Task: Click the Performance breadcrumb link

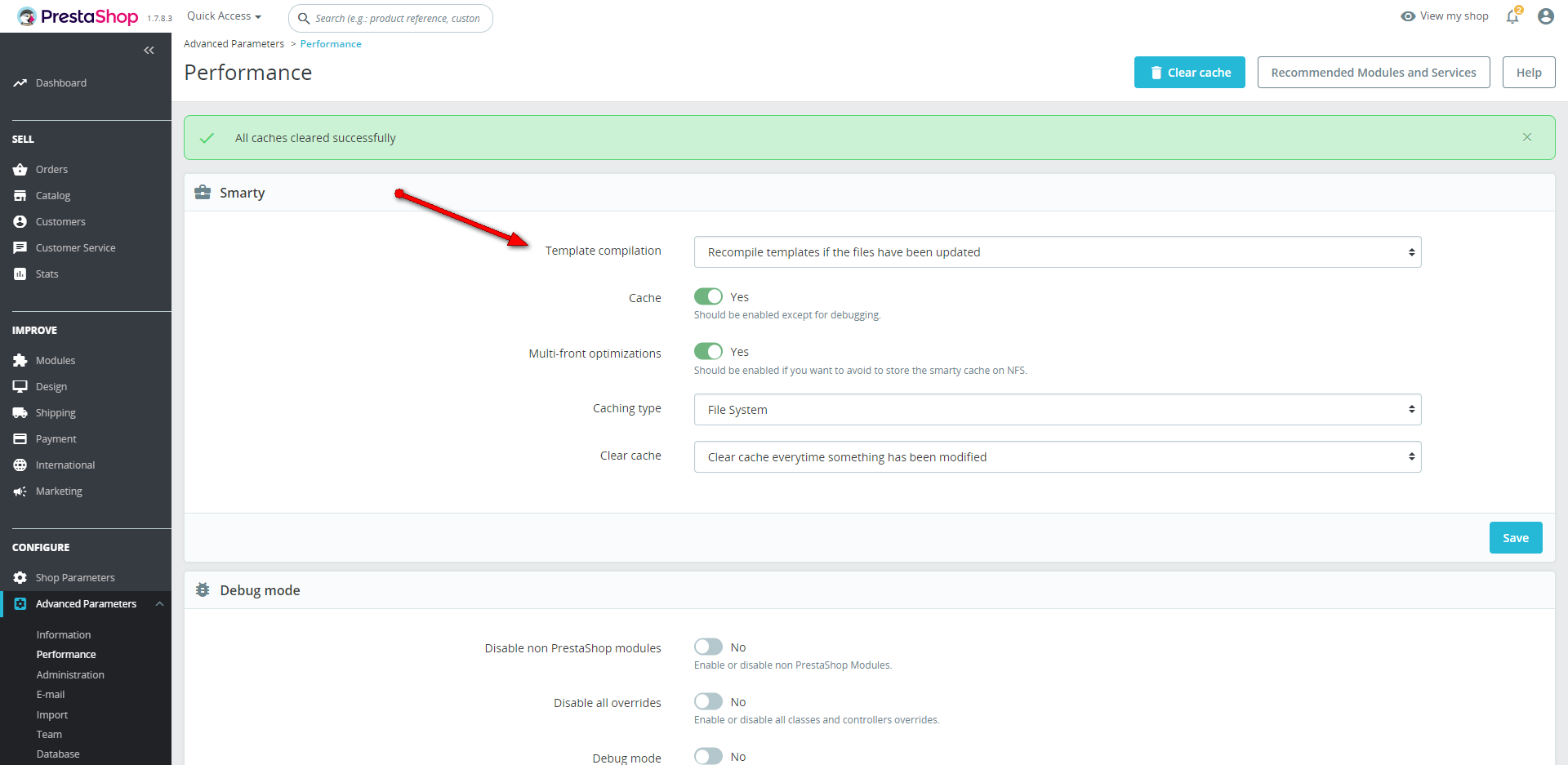Action: click(331, 44)
